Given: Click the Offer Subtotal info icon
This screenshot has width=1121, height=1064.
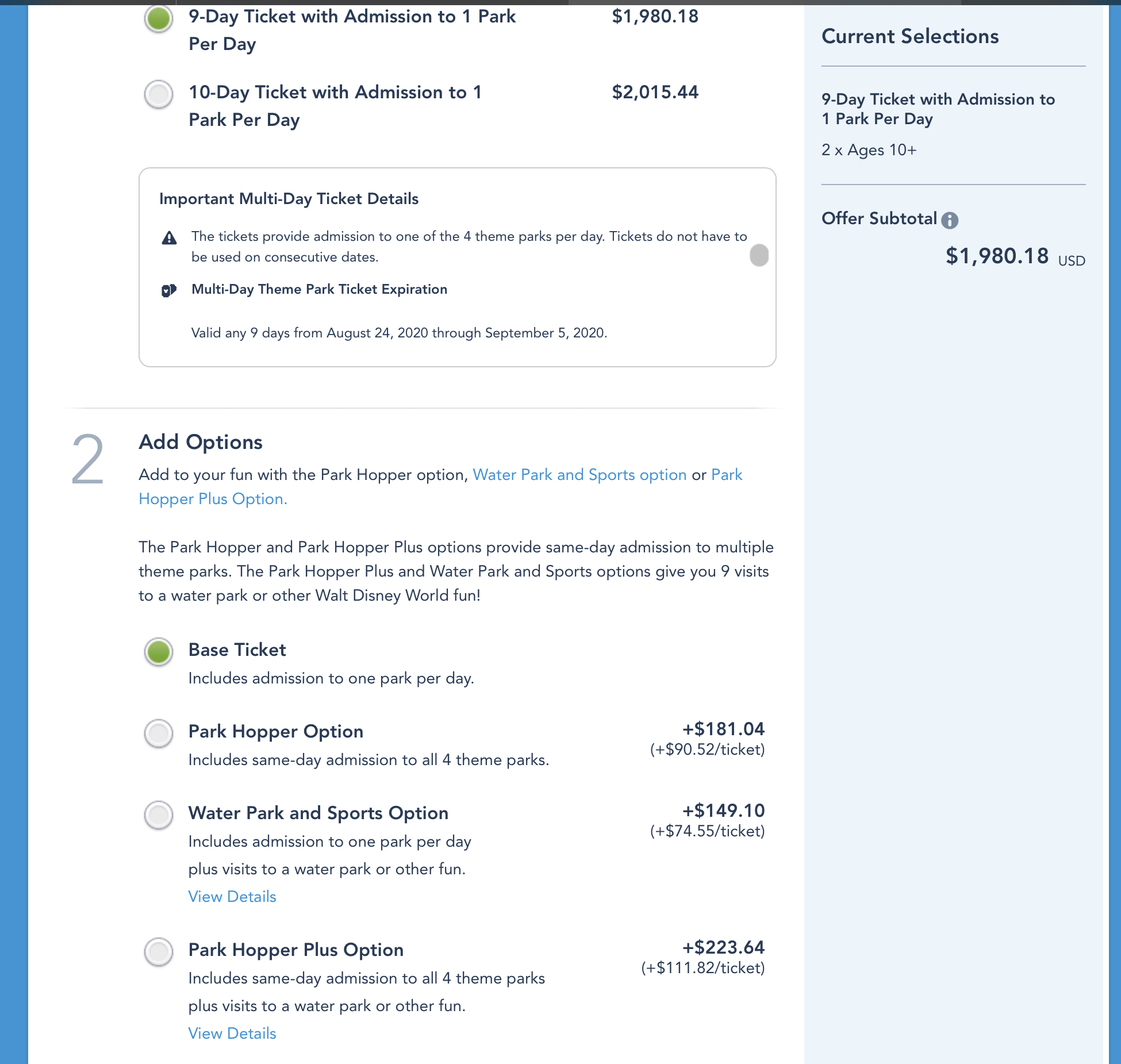Looking at the screenshot, I should coord(950,220).
